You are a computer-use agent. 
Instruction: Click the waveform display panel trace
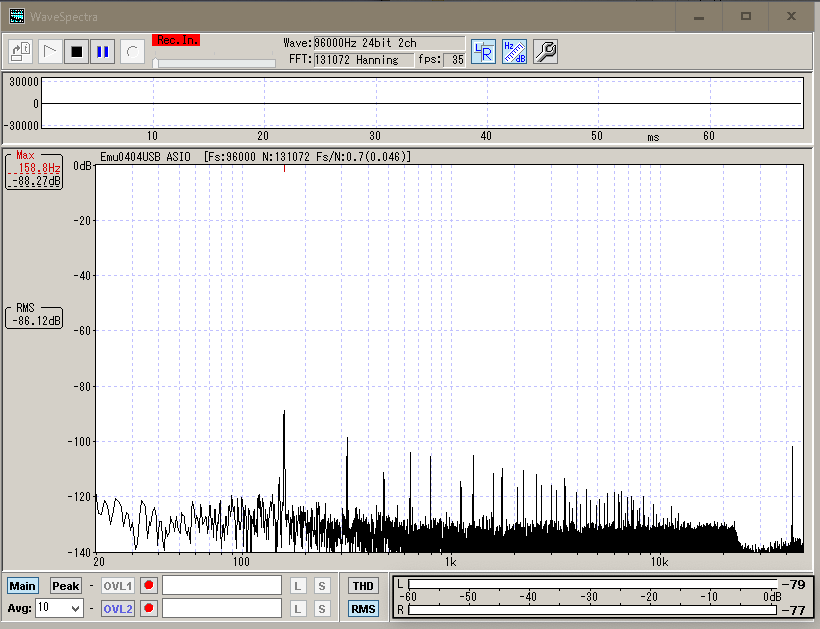[422, 104]
